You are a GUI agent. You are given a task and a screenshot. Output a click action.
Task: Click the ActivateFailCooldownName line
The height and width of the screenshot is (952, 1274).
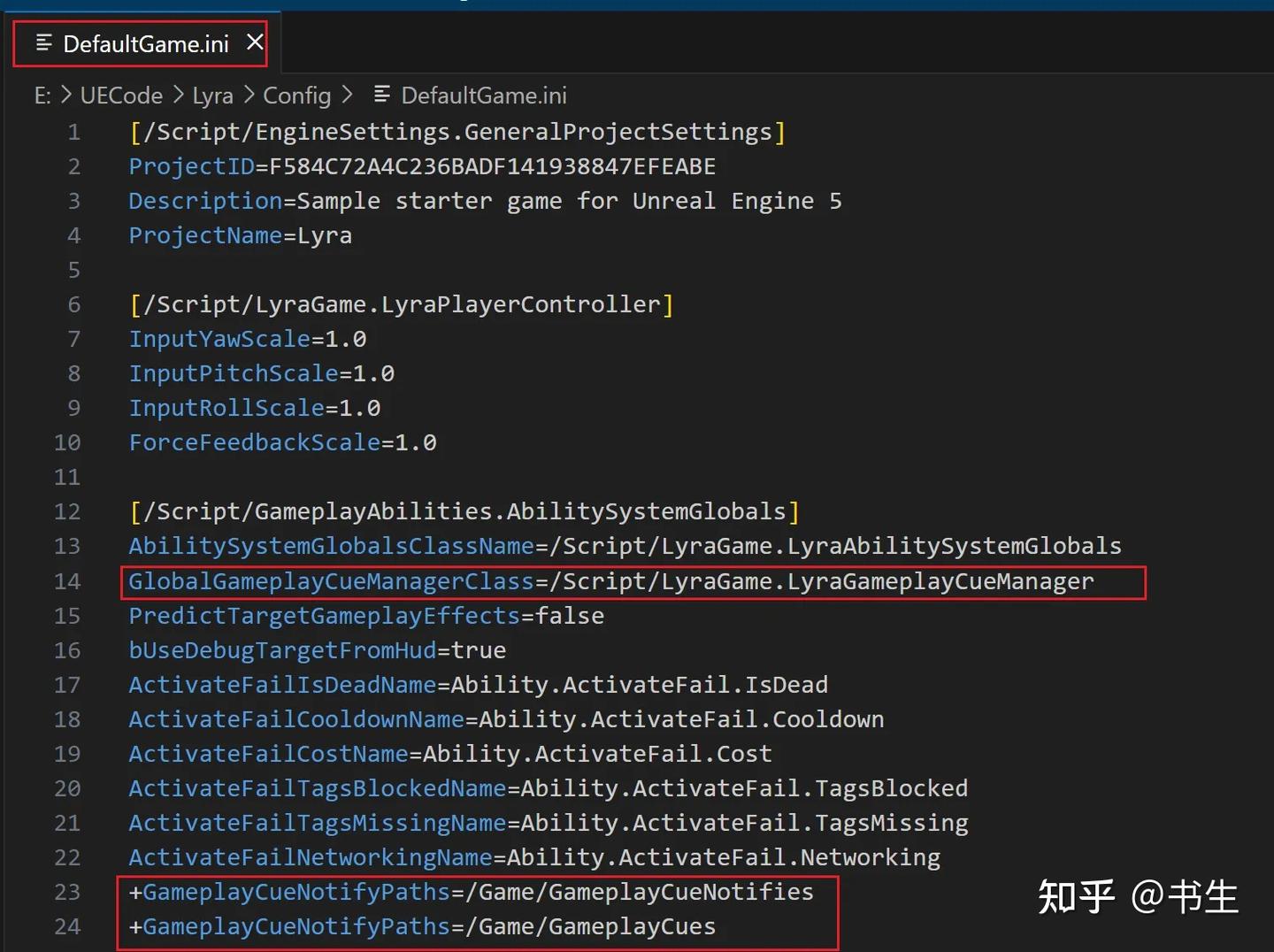point(507,719)
